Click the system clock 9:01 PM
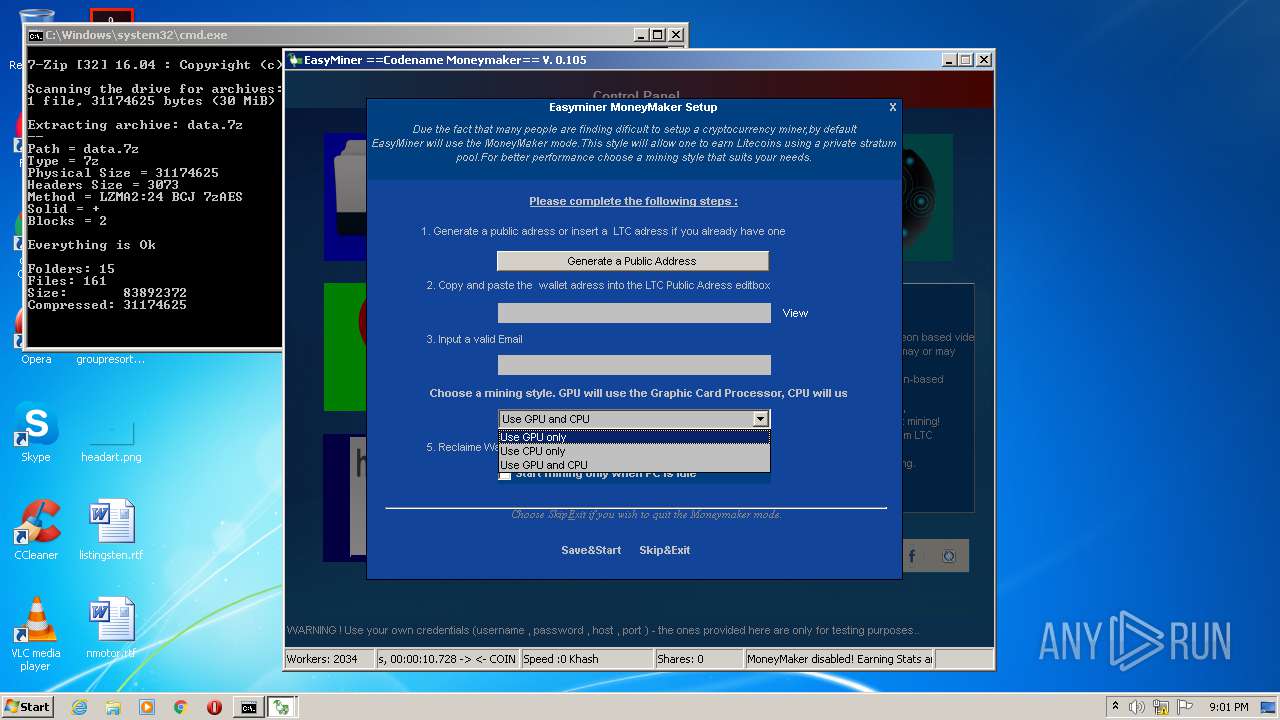Screen dimensions: 1280x720 click(x=1228, y=707)
